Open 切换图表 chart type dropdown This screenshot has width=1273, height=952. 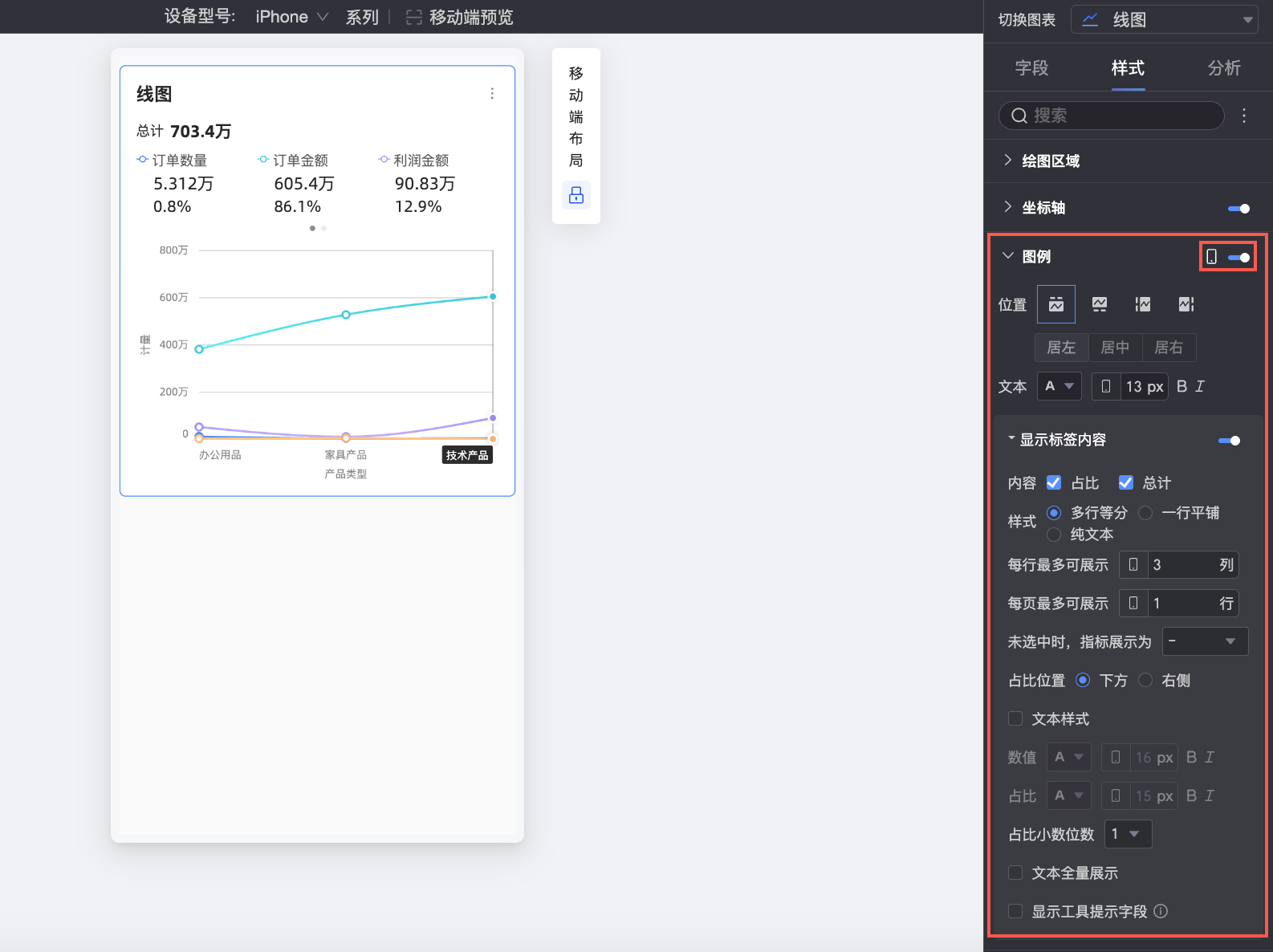1165,19
